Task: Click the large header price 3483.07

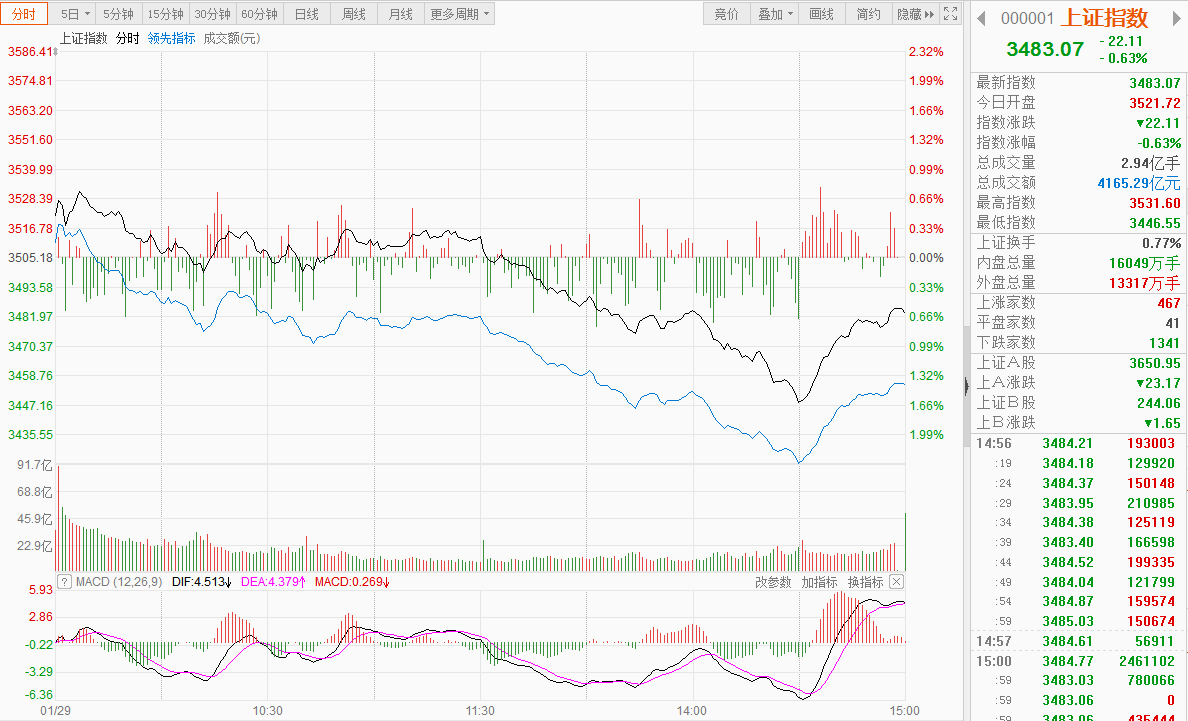Action: pyautogui.click(x=1045, y=49)
